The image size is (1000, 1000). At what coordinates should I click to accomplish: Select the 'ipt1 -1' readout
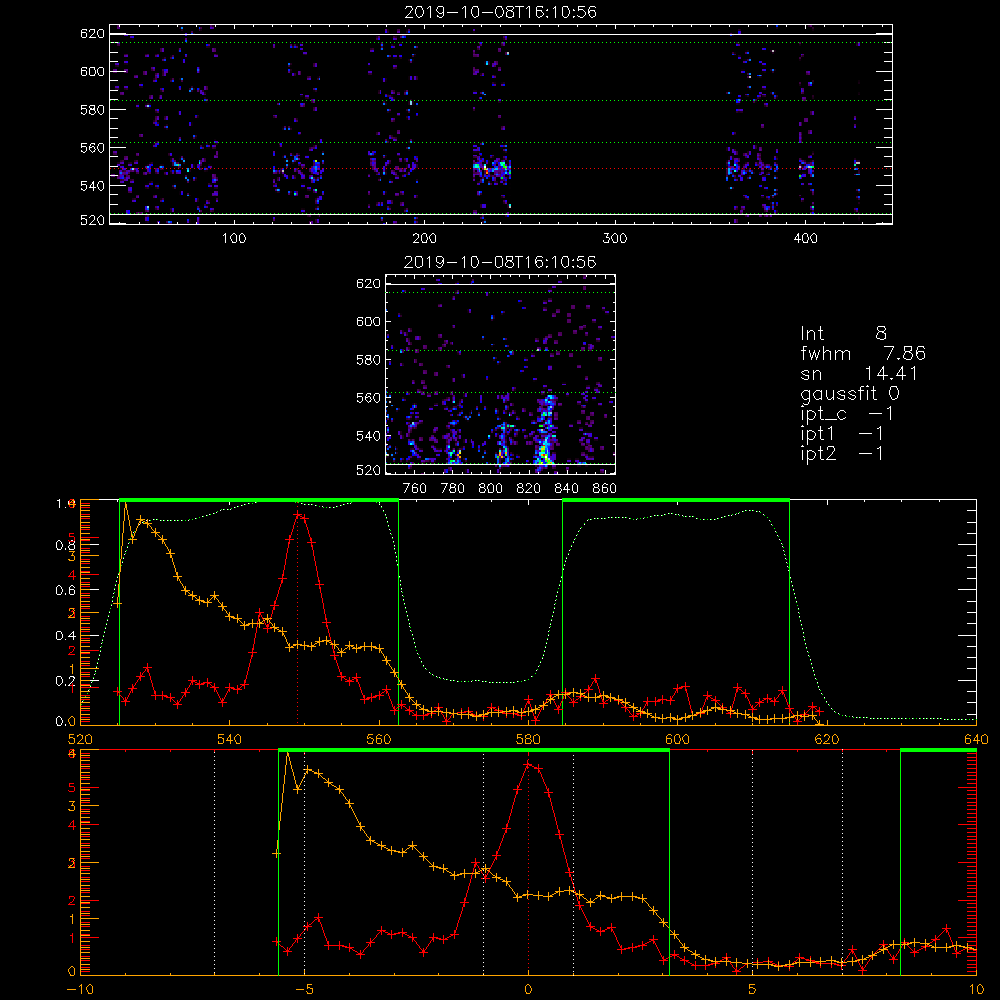point(842,434)
